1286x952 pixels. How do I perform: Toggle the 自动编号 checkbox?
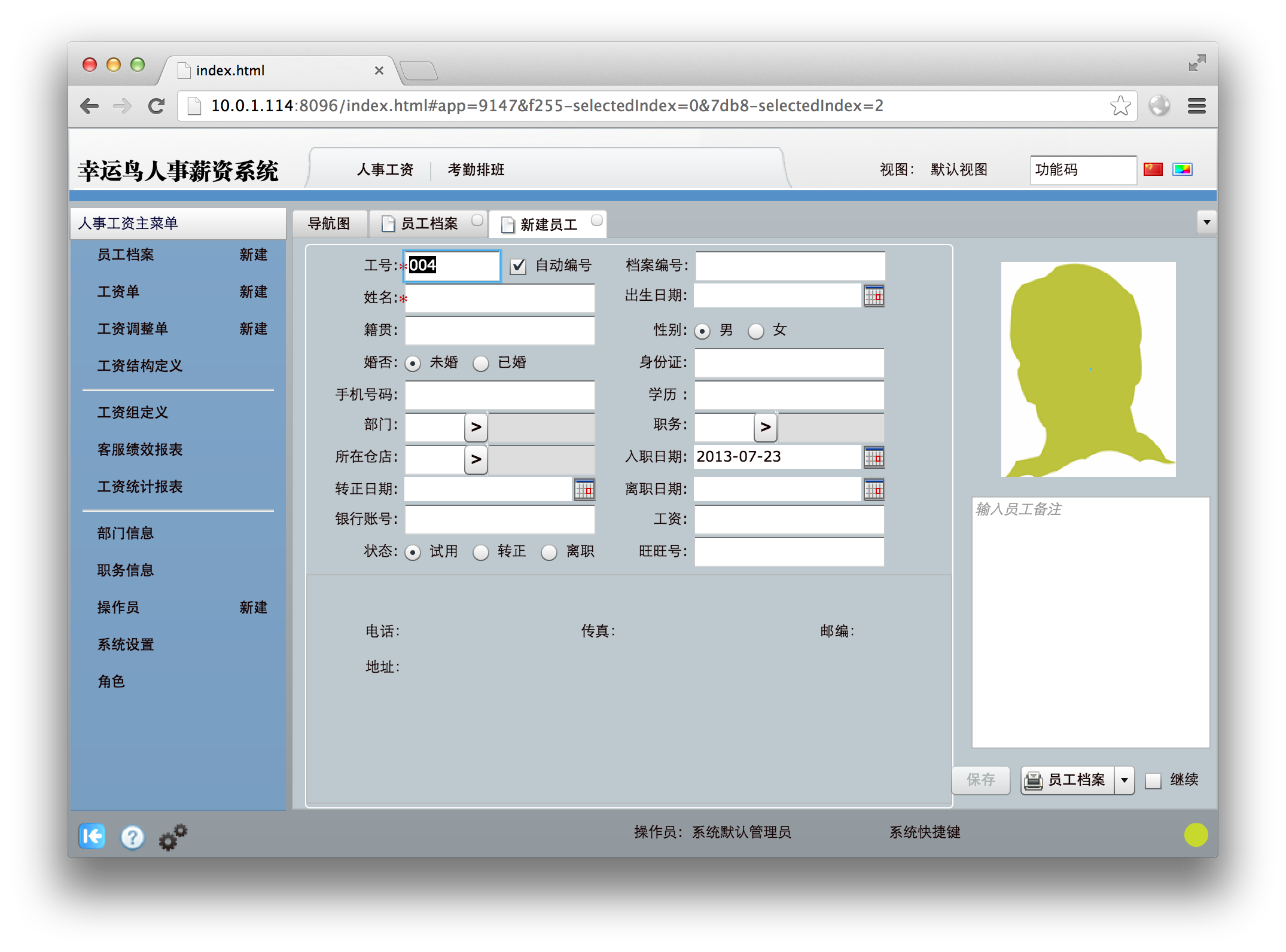click(x=518, y=266)
